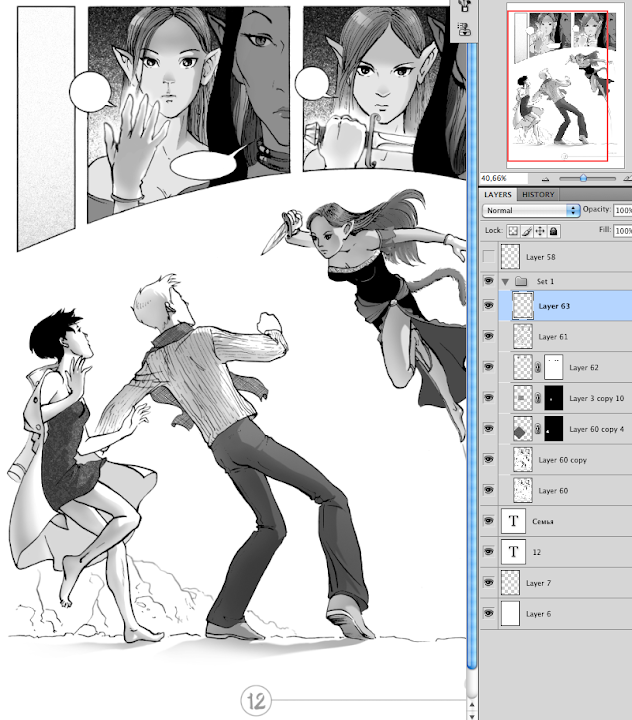632x720 pixels.
Task: Hide Layer 6 using eye icon
Action: (489, 613)
